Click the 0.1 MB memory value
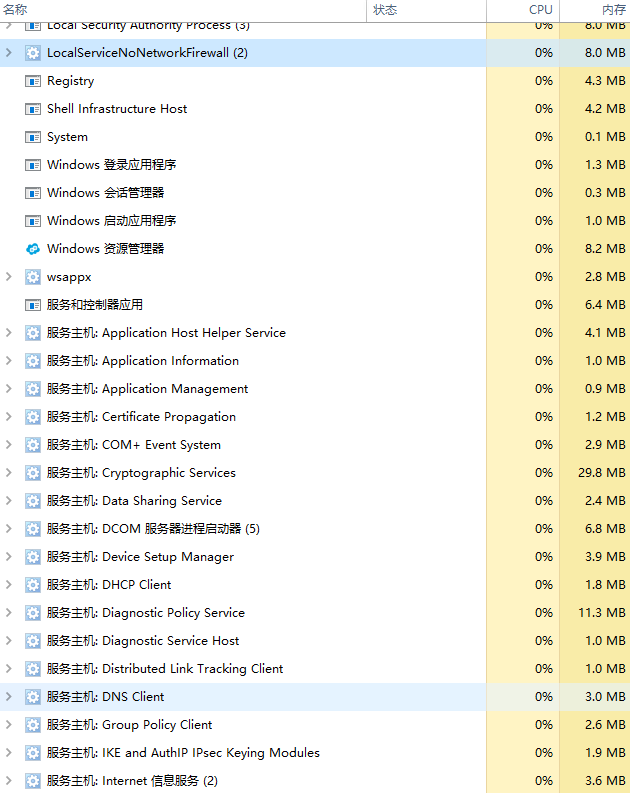The height and width of the screenshot is (793, 630). [605, 137]
